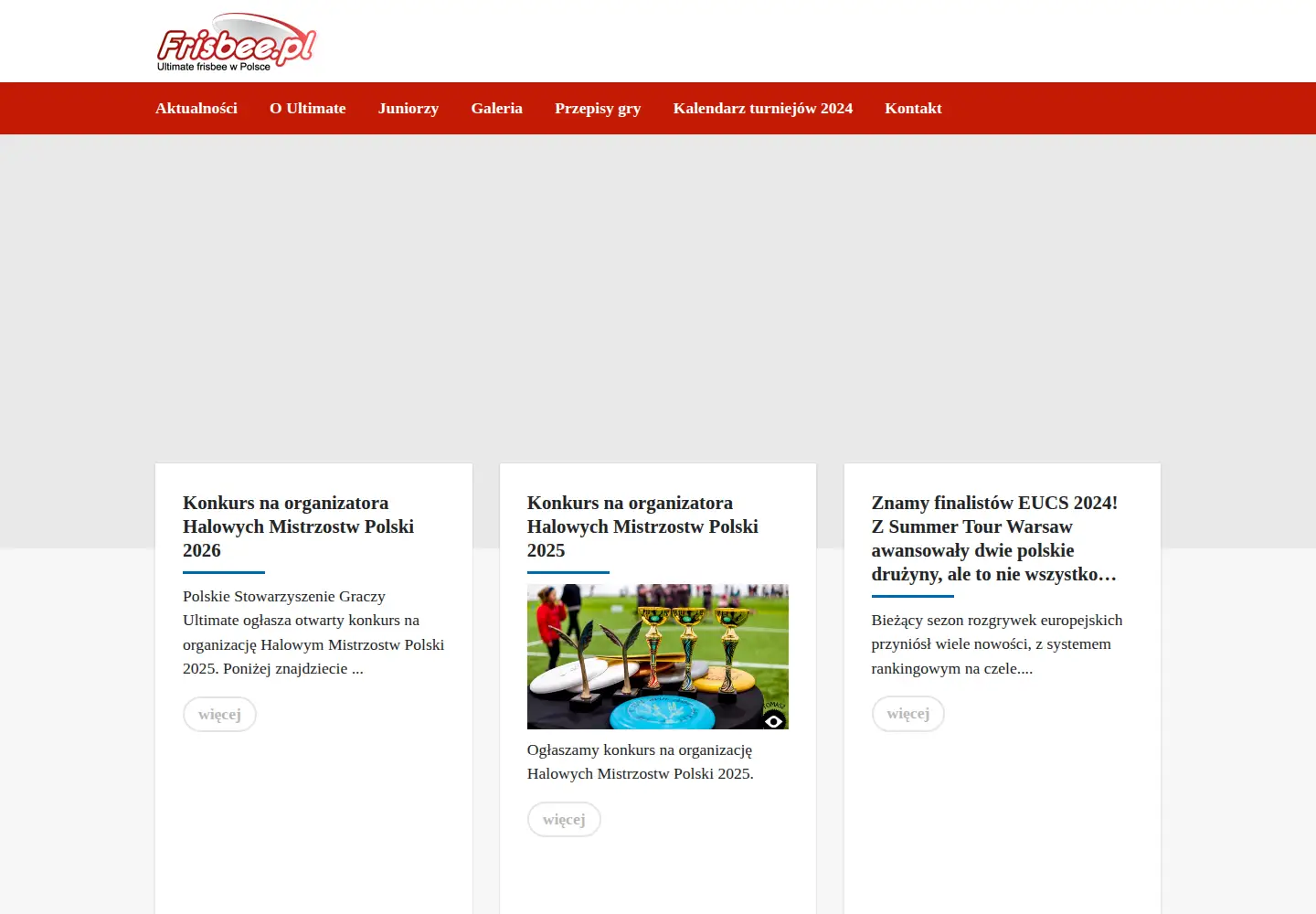
Task: Open the Kontakt page
Action: point(913,108)
